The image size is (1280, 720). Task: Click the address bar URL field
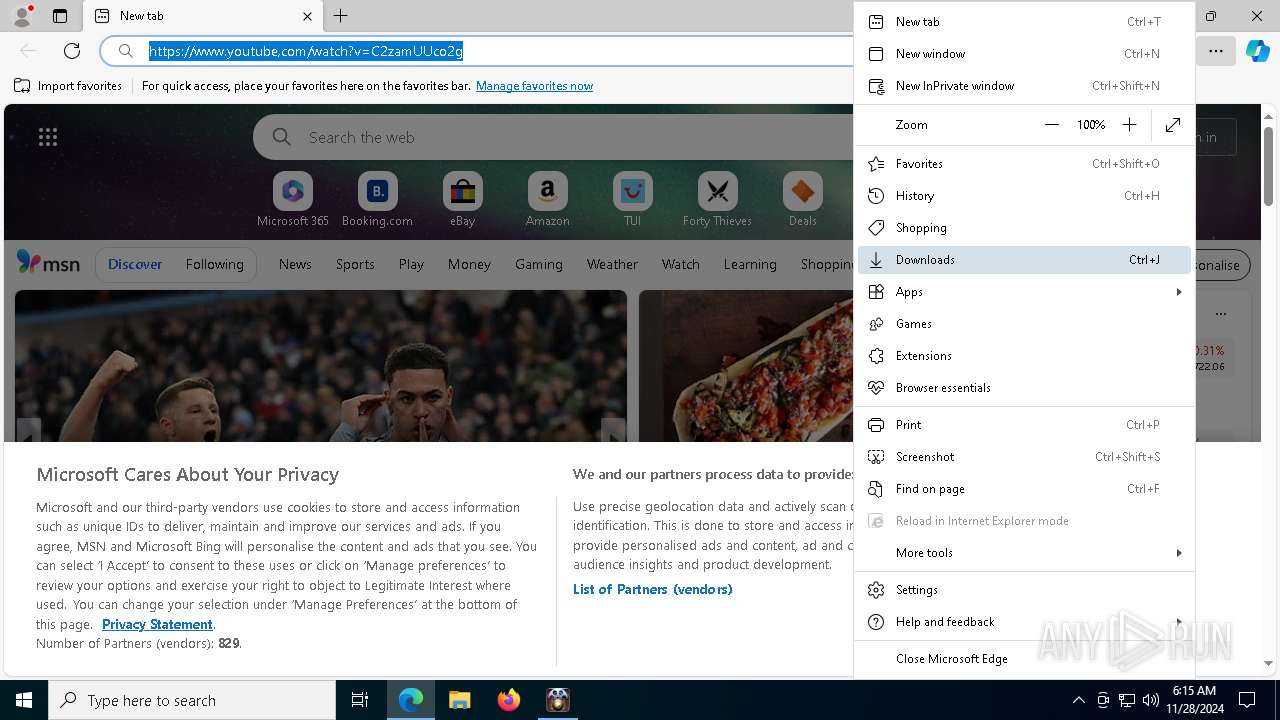(478, 51)
